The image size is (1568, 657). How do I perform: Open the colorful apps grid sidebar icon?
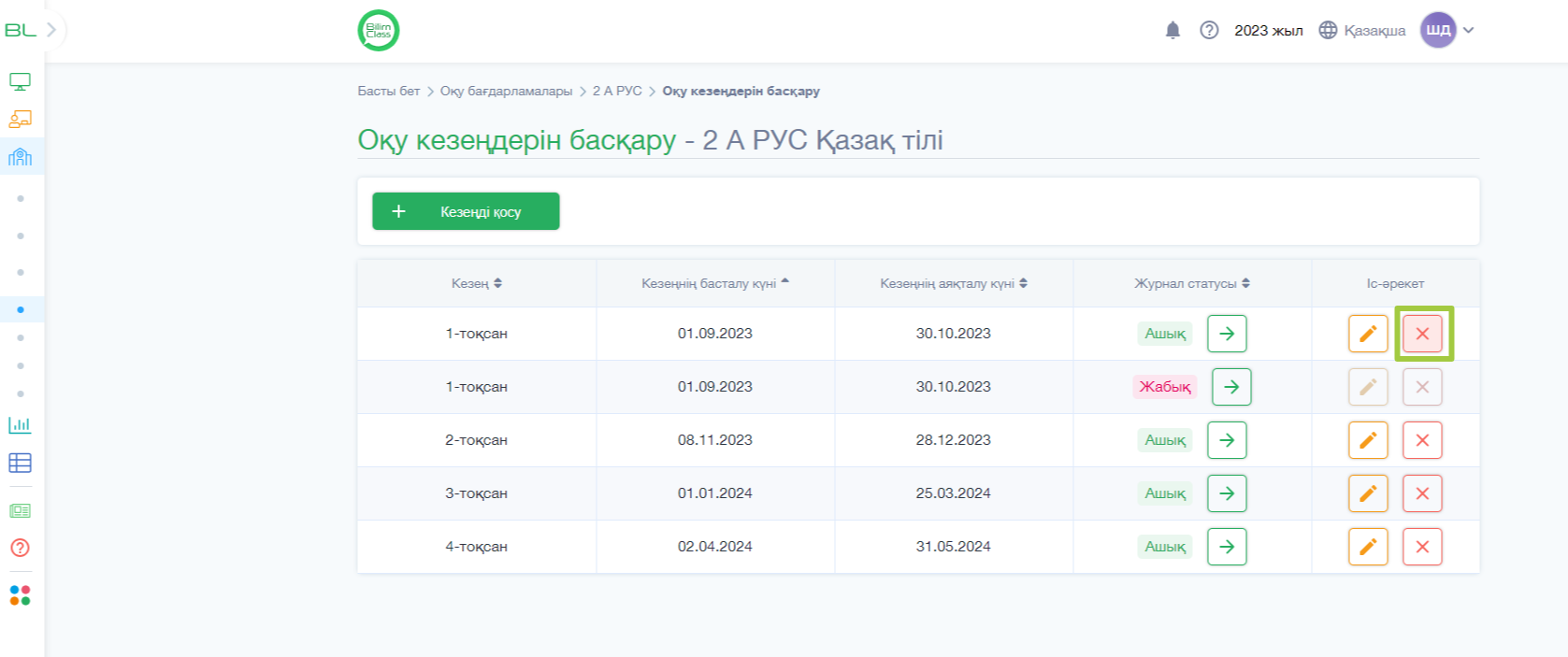[20, 595]
